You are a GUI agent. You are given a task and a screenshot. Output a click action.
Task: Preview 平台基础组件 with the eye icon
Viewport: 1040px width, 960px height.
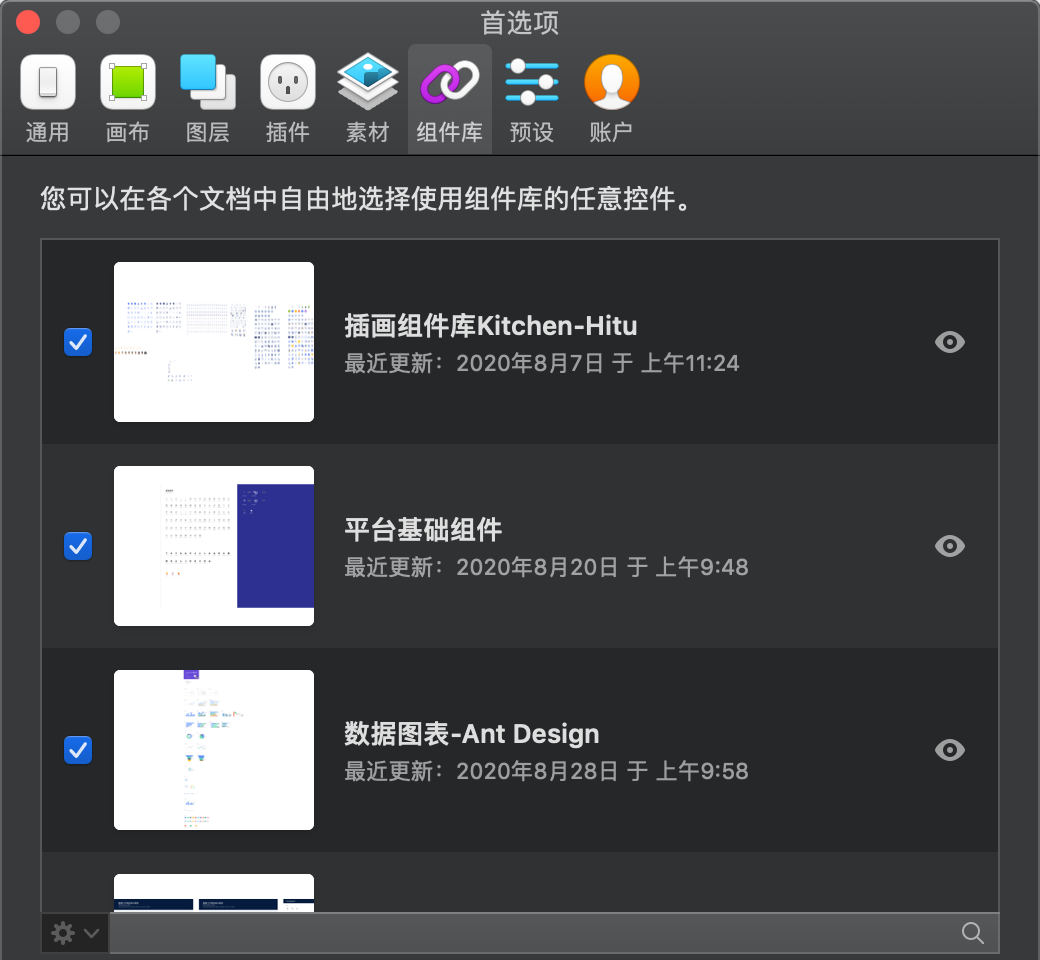click(x=950, y=546)
